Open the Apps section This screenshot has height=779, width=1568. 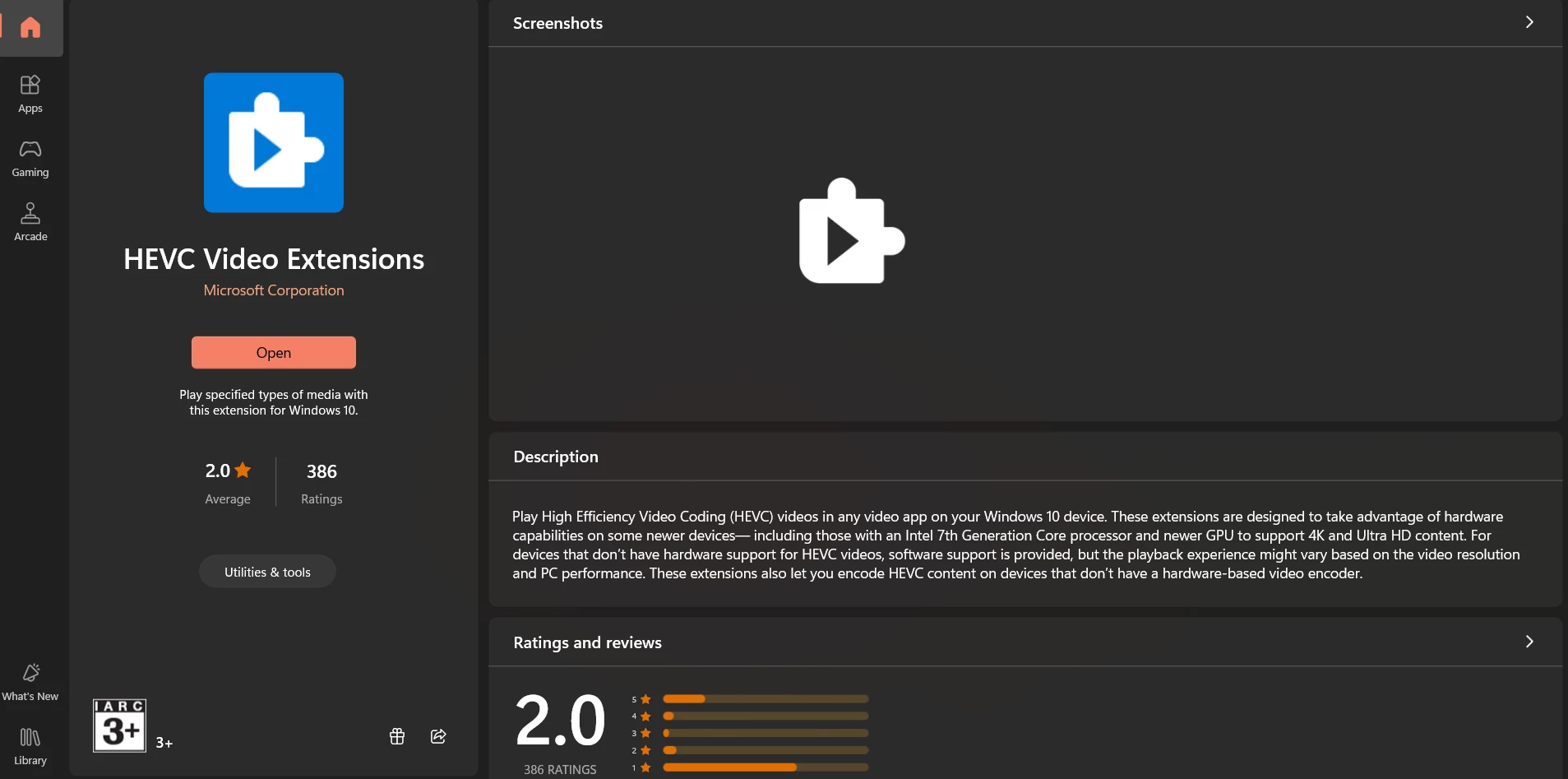[x=30, y=94]
